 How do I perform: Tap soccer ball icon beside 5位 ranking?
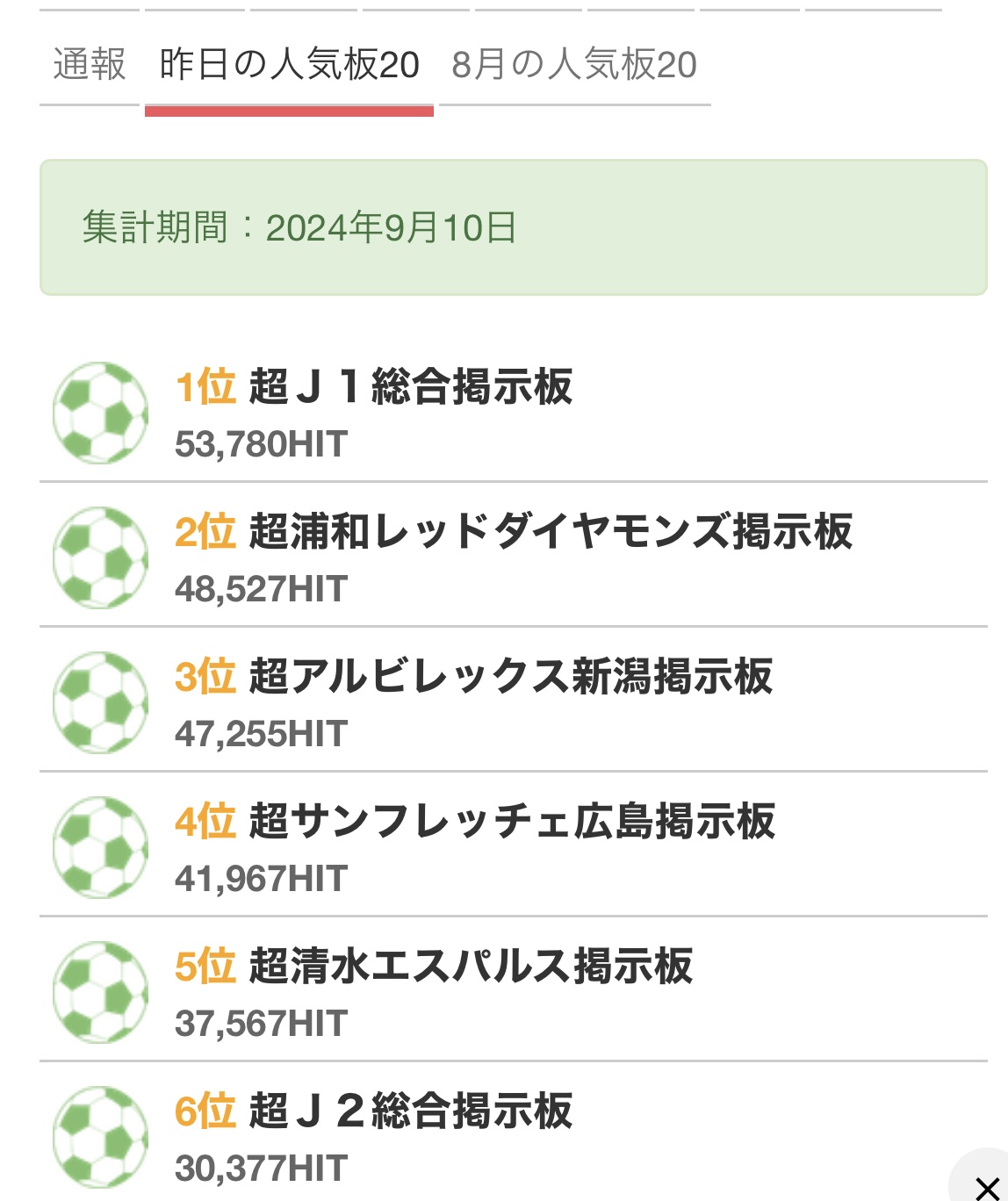100,992
